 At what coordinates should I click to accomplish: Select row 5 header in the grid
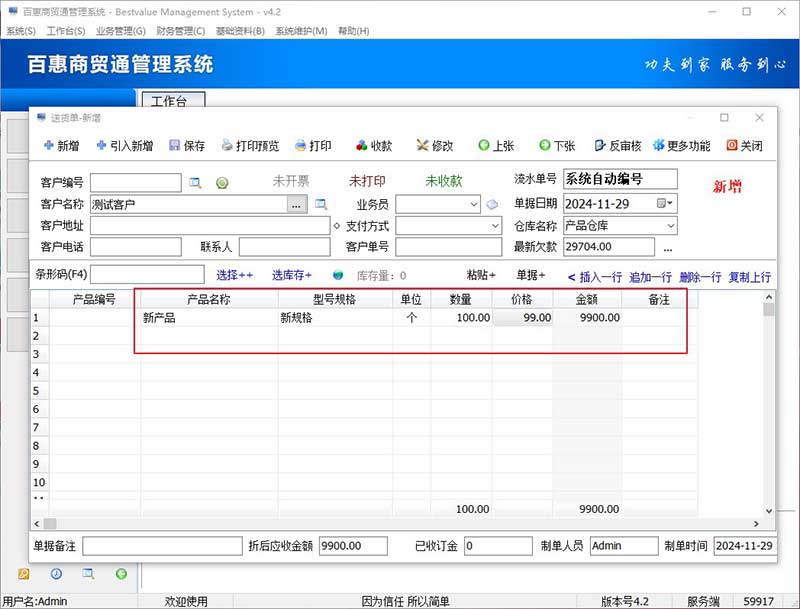click(x=40, y=391)
